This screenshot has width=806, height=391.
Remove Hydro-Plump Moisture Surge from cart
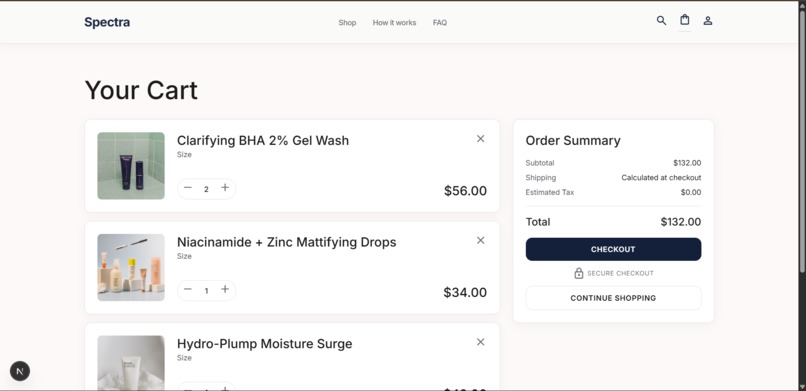481,342
